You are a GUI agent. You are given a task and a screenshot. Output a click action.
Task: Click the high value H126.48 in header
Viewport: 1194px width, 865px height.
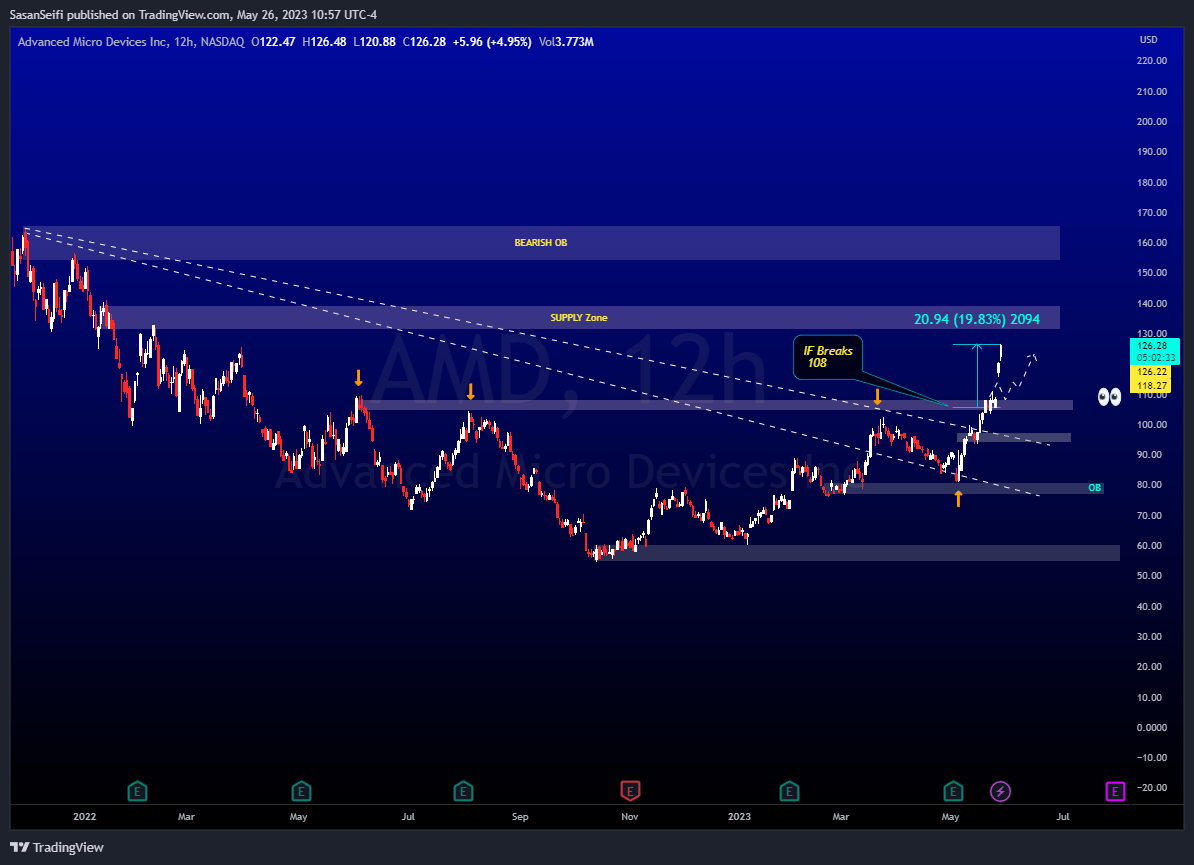(x=324, y=42)
